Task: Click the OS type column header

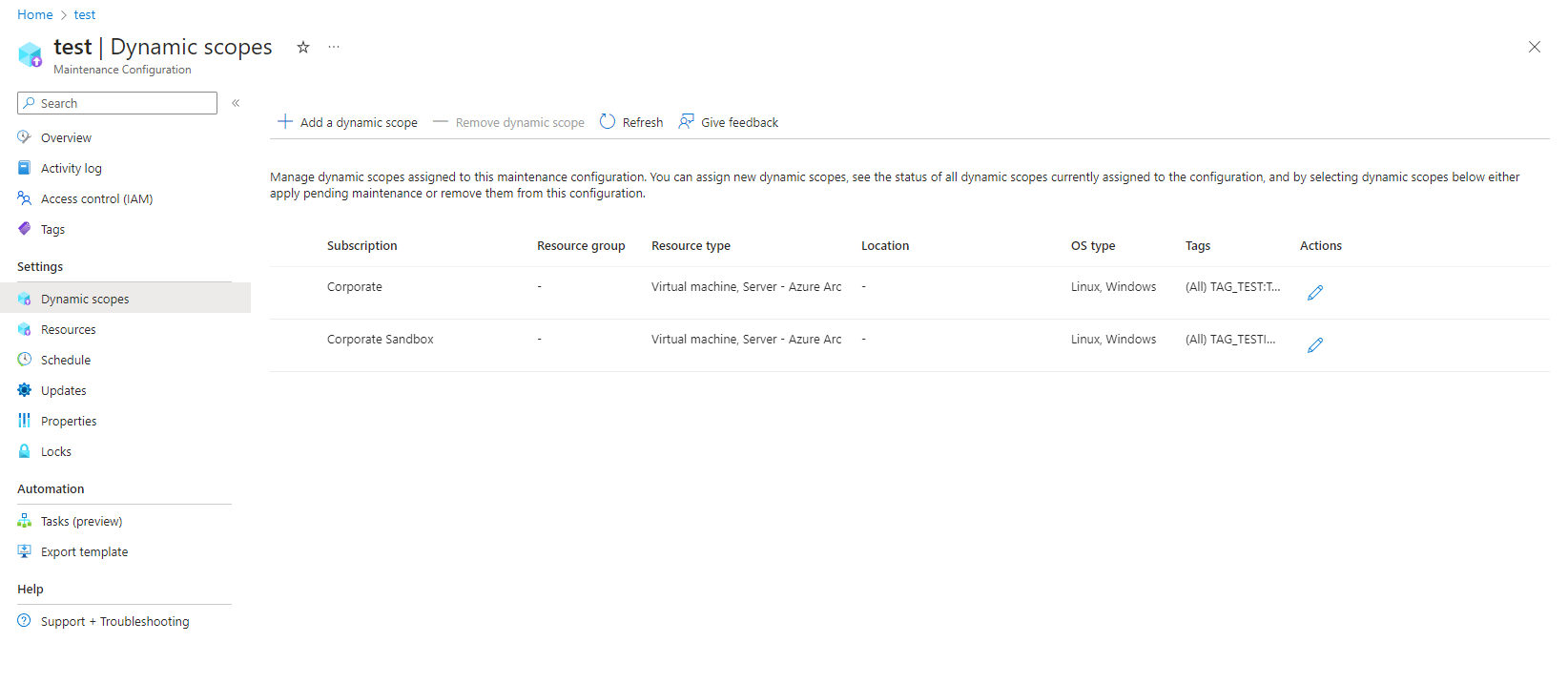Action: point(1093,246)
